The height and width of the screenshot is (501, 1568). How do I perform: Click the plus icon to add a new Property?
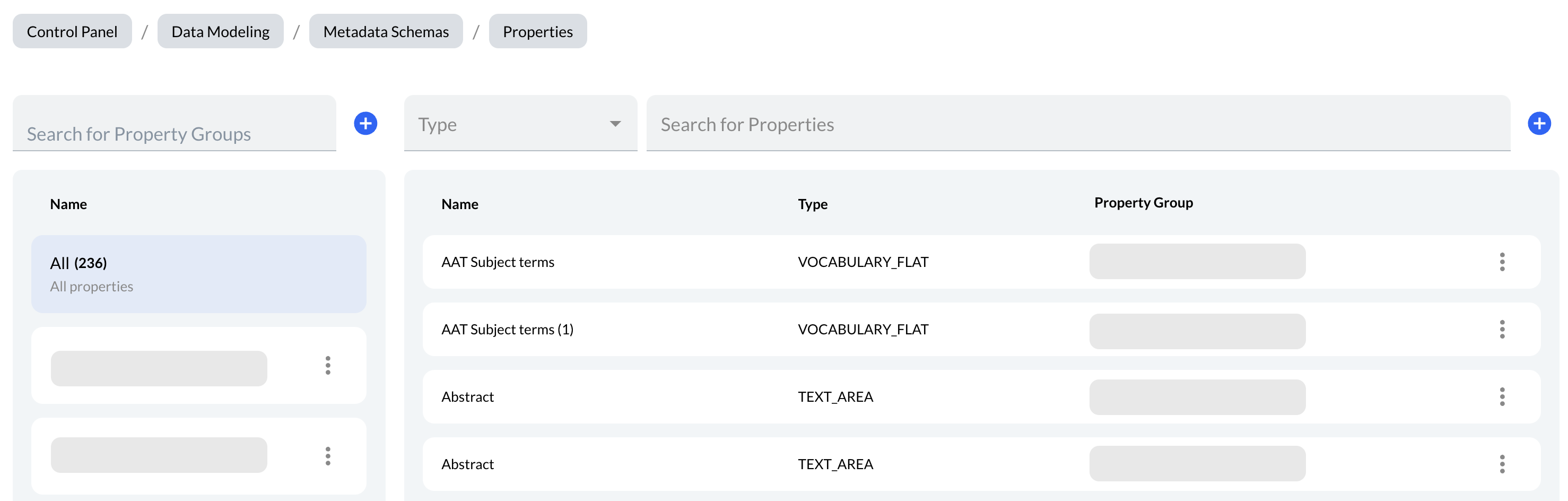pos(1539,123)
